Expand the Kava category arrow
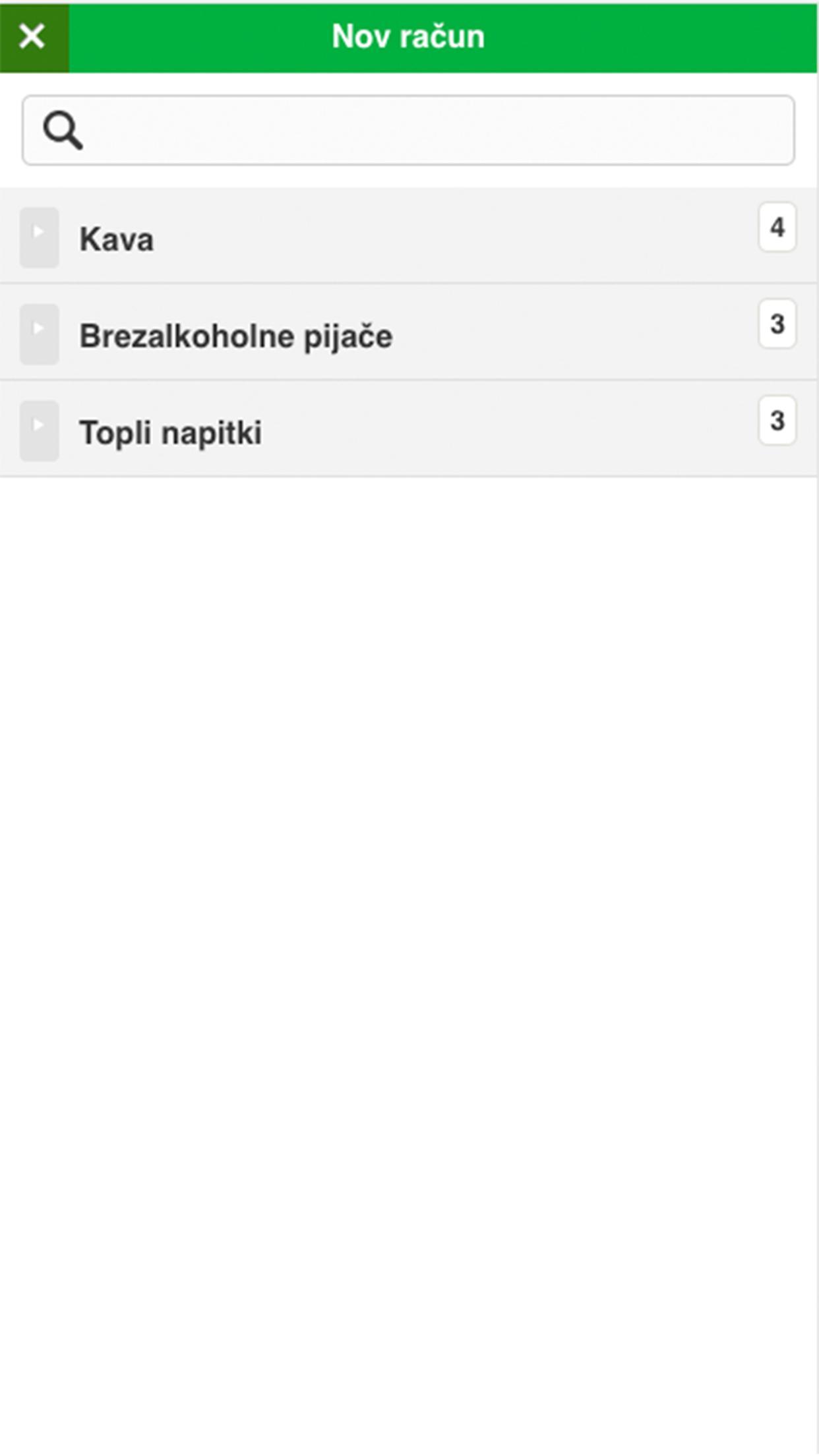 click(x=39, y=237)
